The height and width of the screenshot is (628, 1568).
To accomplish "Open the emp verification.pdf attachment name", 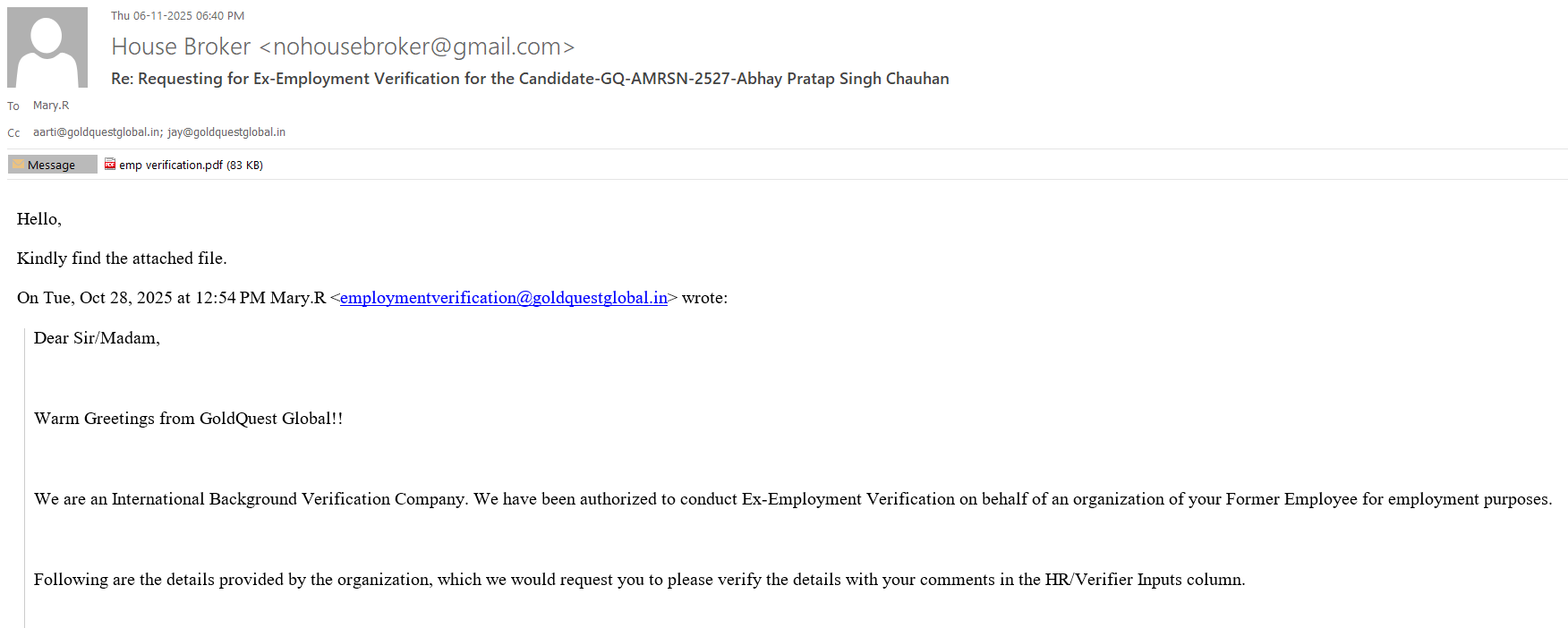I will (171, 165).
